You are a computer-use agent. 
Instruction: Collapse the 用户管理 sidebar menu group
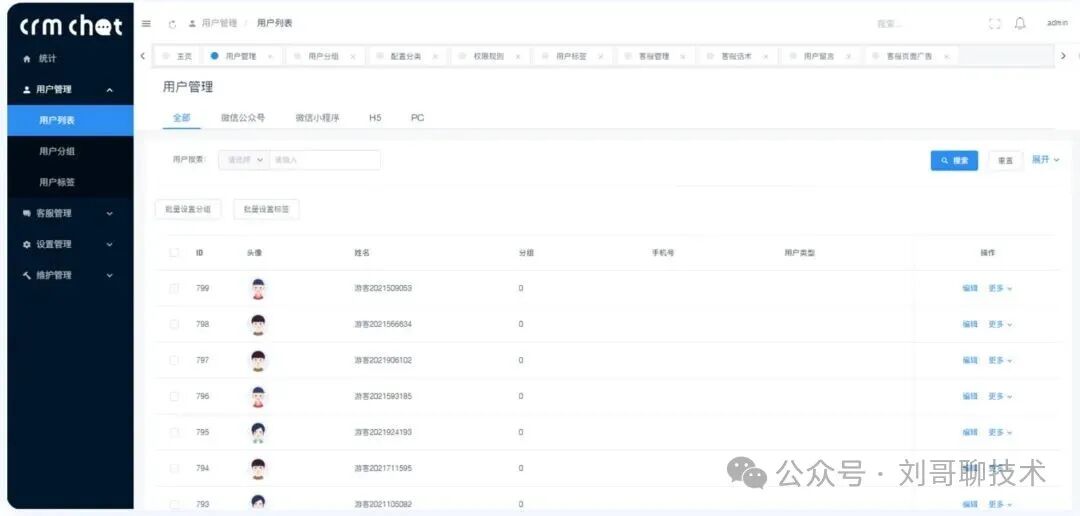(x=70, y=90)
